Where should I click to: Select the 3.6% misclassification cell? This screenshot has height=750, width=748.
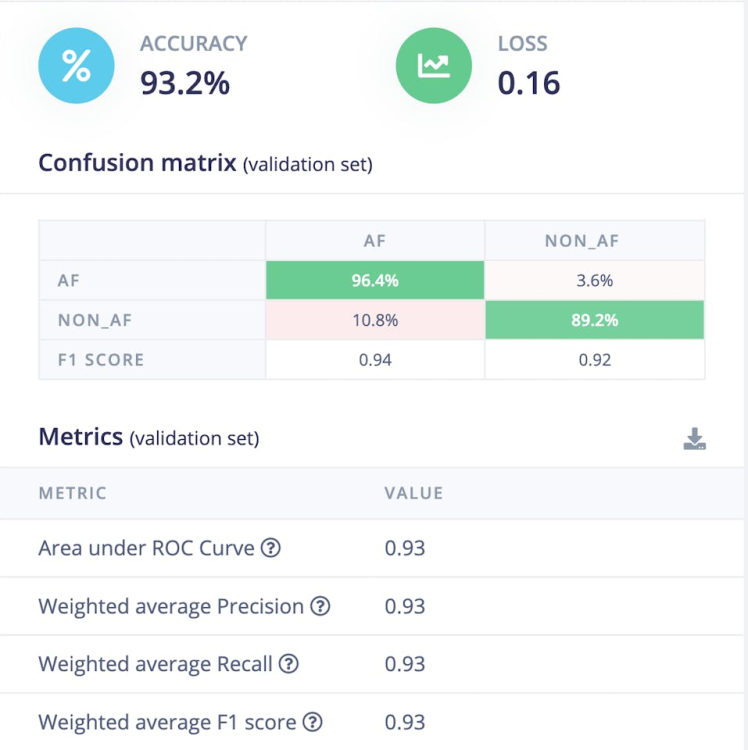594,280
